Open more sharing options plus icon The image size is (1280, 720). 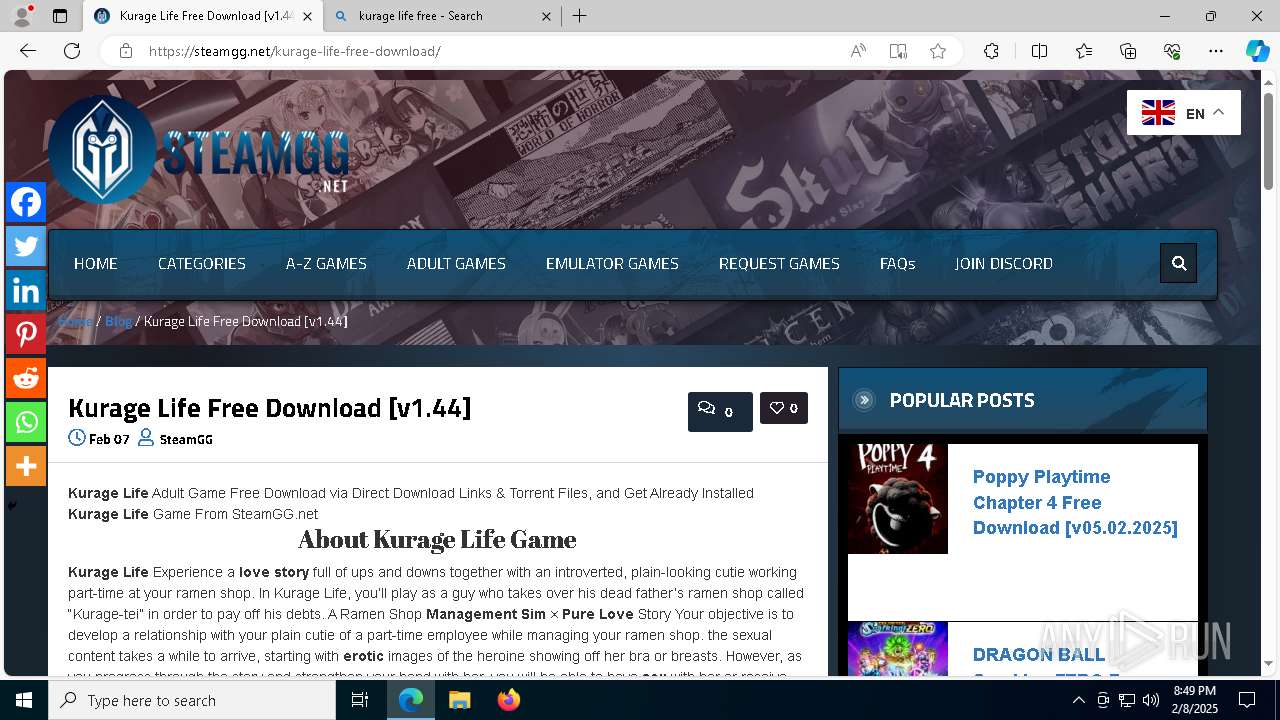(x=26, y=466)
